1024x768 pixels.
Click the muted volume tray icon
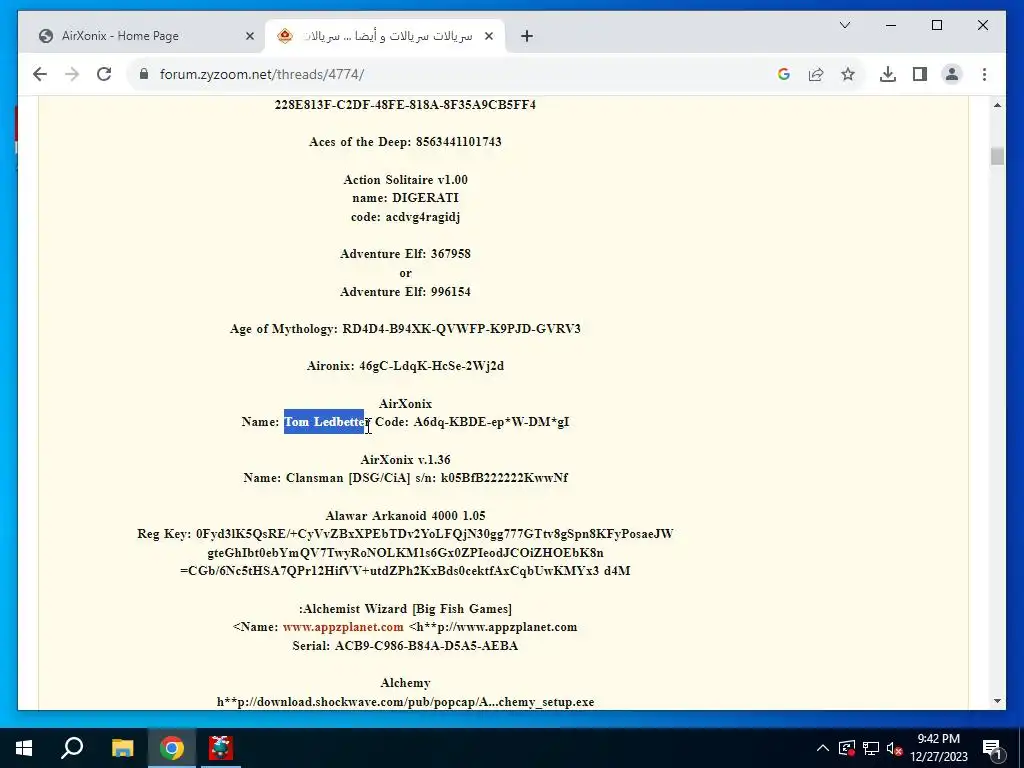(894, 748)
